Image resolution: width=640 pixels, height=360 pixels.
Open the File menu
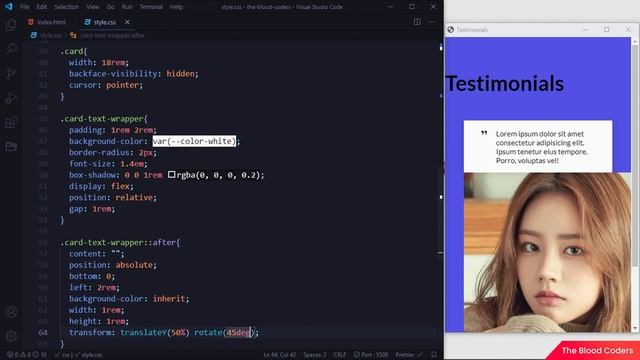point(24,7)
